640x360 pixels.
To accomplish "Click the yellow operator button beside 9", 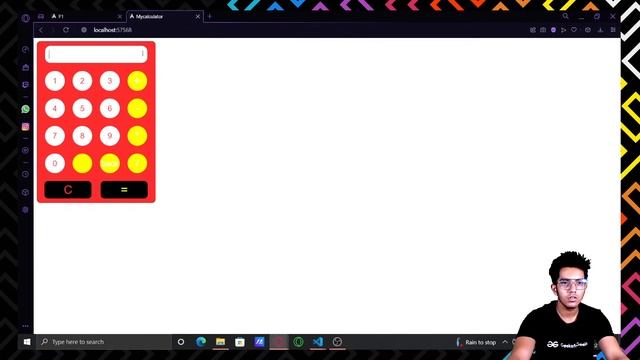I will point(137,136).
